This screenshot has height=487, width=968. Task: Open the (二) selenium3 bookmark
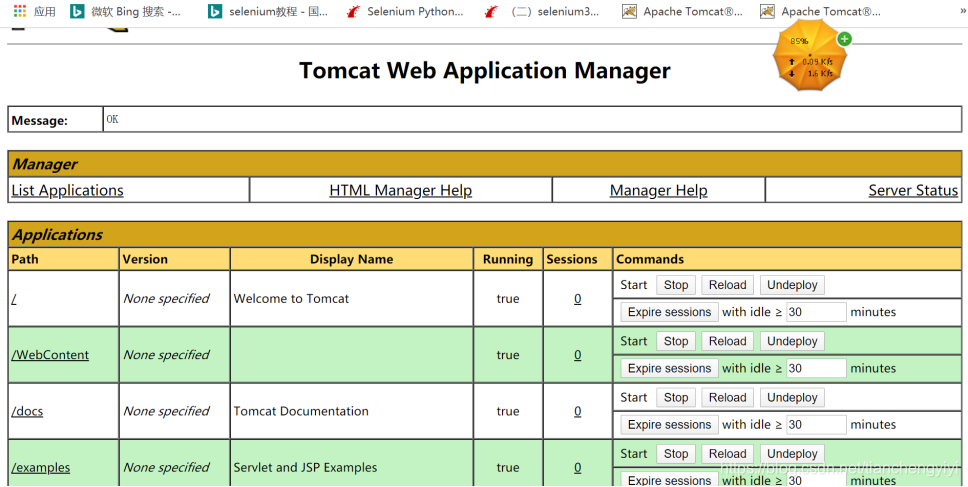[542, 11]
